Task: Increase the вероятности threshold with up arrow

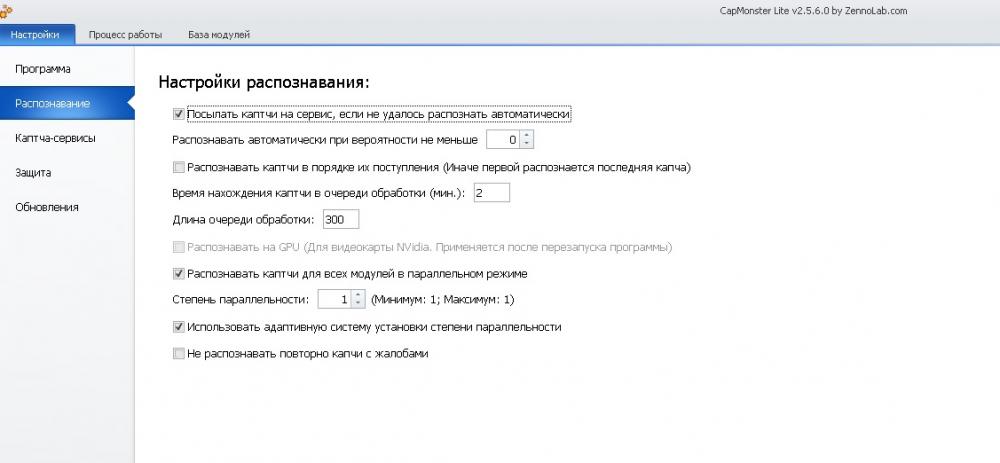Action: point(526,135)
